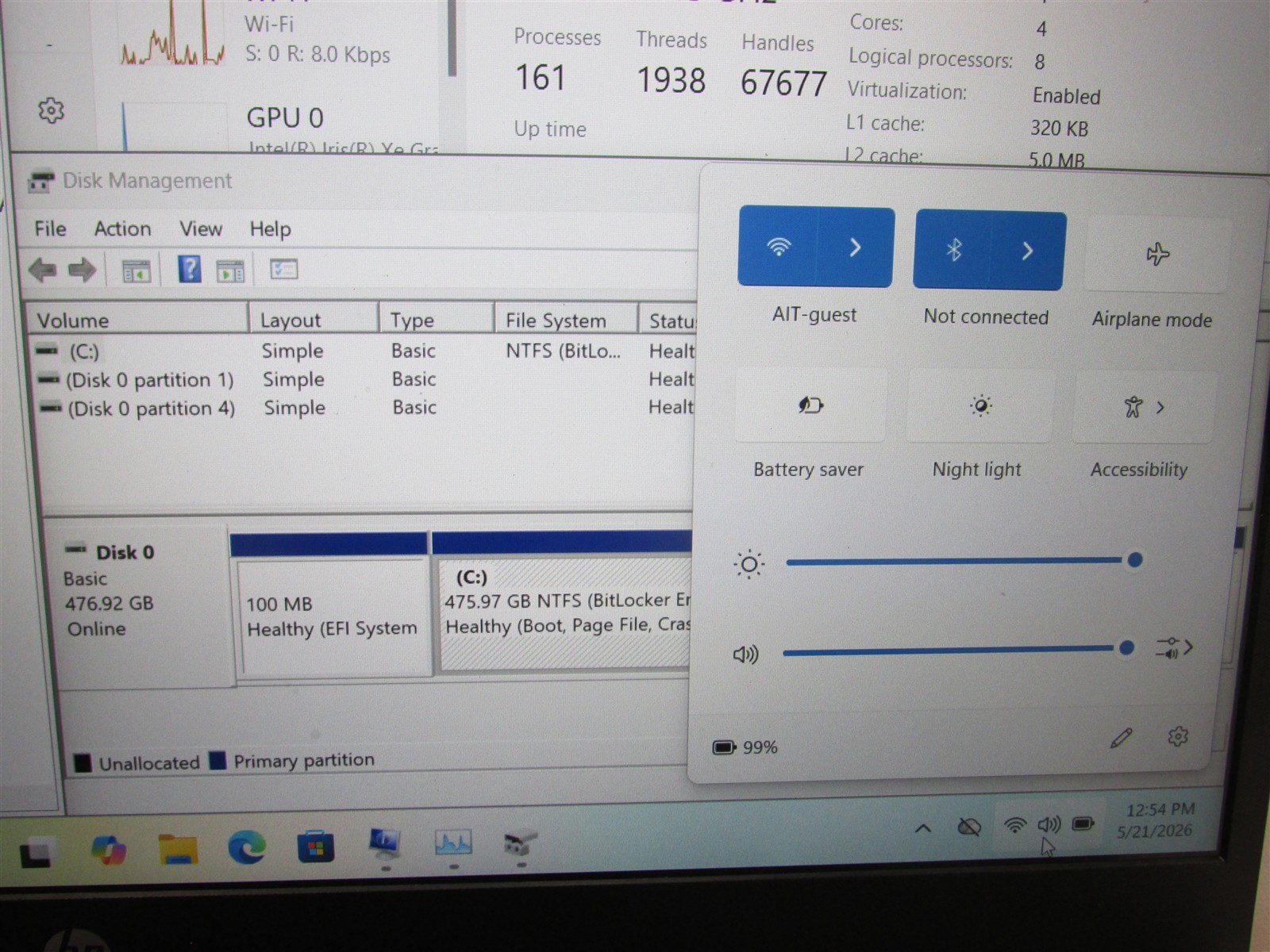Expand Bluetooth devices chevron

pyautogui.click(x=1027, y=251)
